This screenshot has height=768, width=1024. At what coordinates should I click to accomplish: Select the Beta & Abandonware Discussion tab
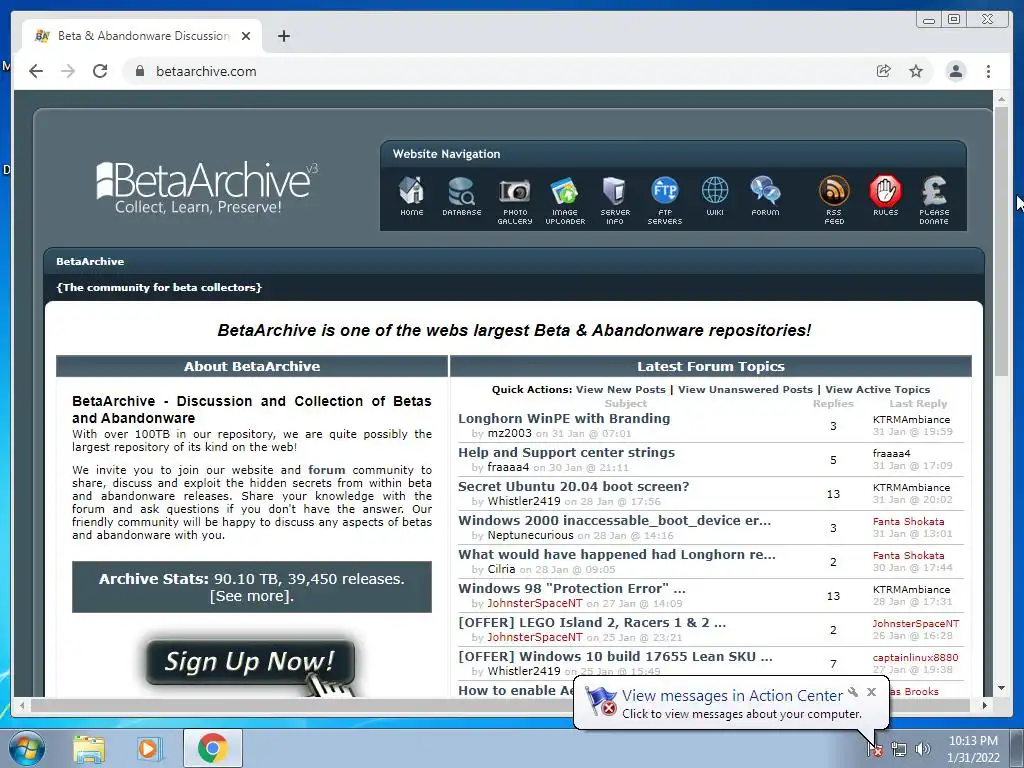[142, 36]
